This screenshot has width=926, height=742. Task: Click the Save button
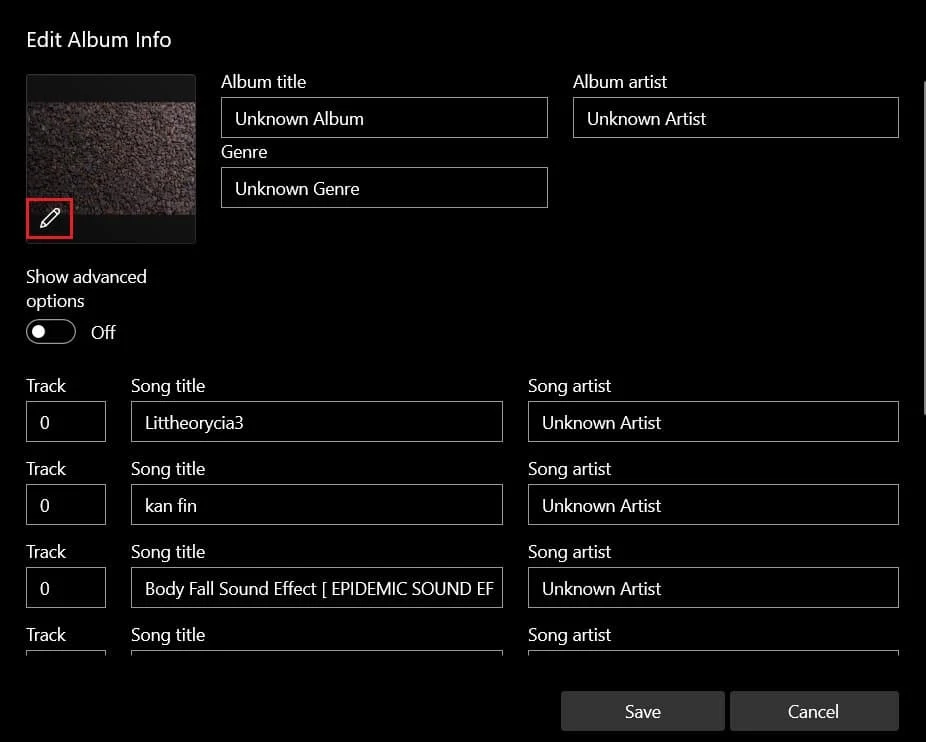click(x=642, y=711)
